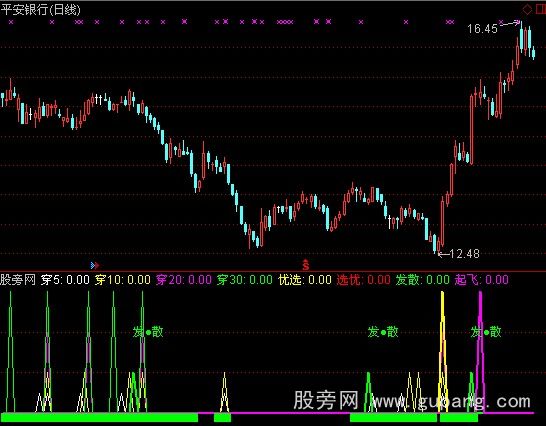Click the blue-red double arrow marker
The height and width of the screenshot is (426, 546).
[x=94, y=265]
